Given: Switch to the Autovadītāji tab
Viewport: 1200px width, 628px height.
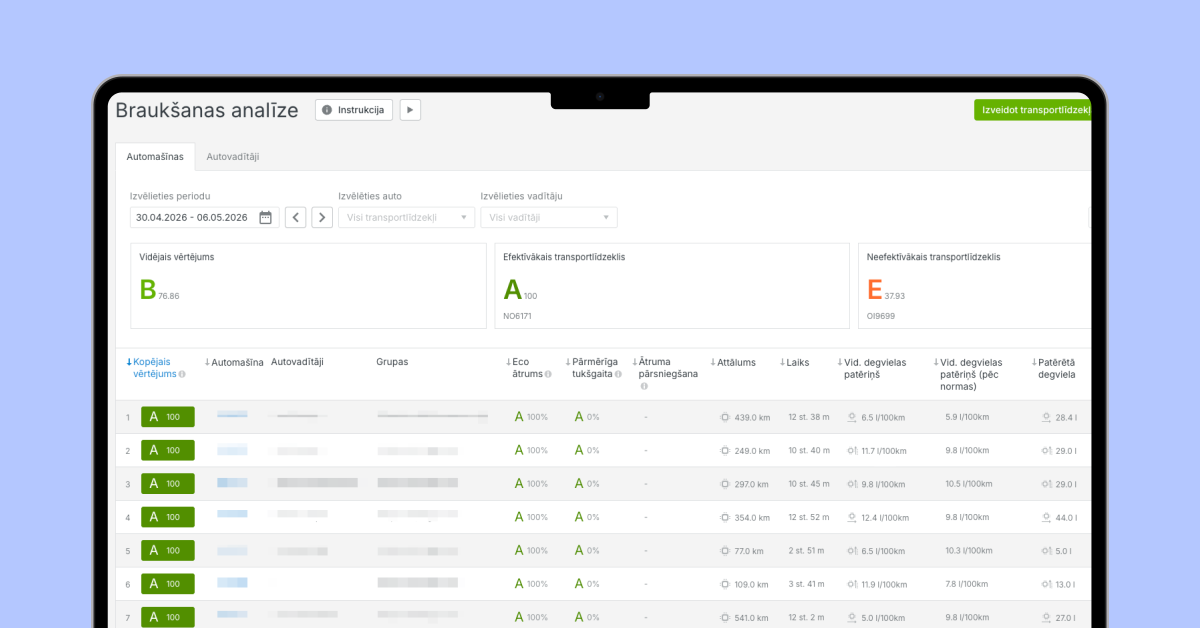Looking at the screenshot, I should (233, 157).
